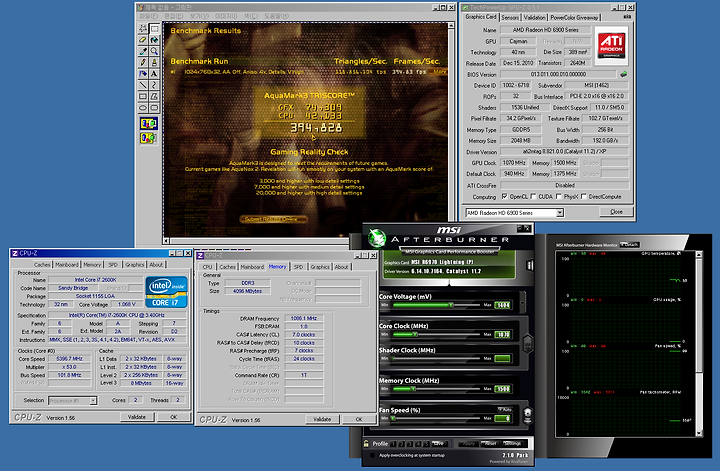Select Afterburner profile slot 5
Viewport: 720px width, 471px height.
427,444
